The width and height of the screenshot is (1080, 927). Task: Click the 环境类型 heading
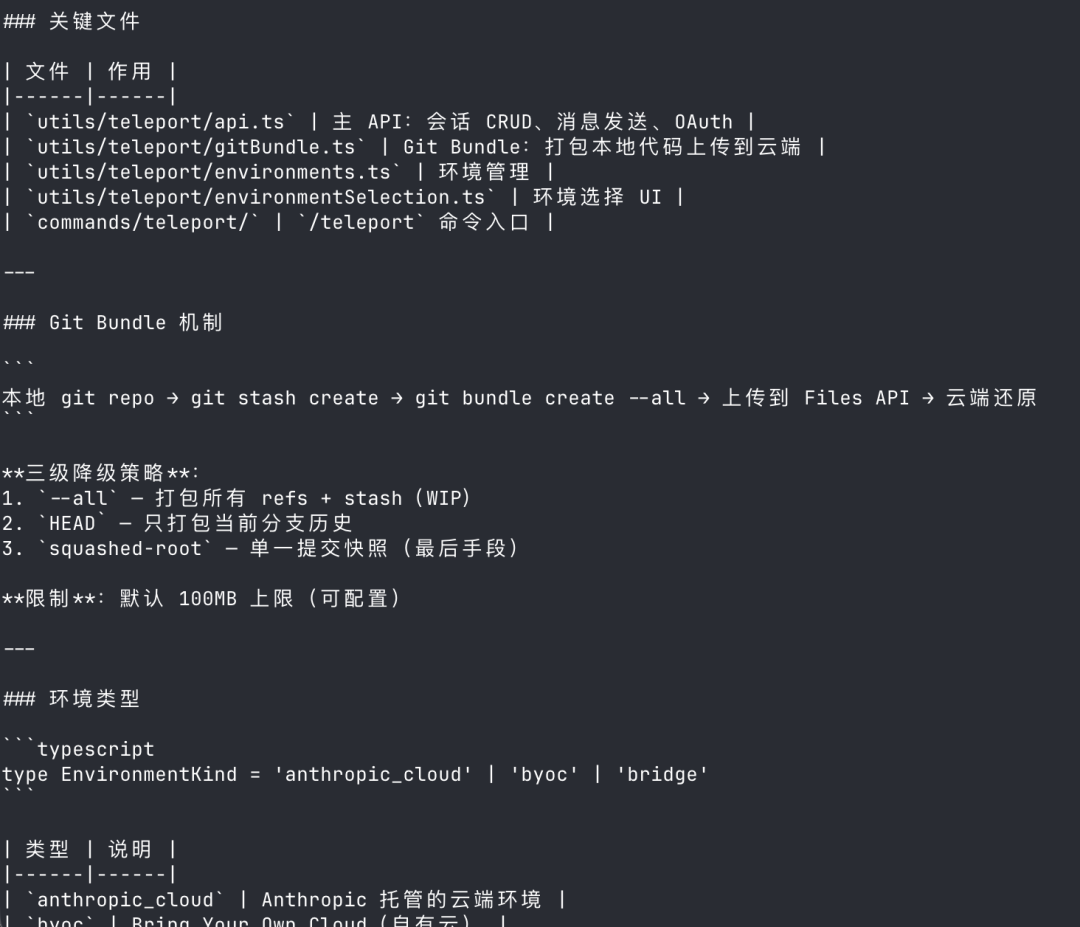[94, 699]
